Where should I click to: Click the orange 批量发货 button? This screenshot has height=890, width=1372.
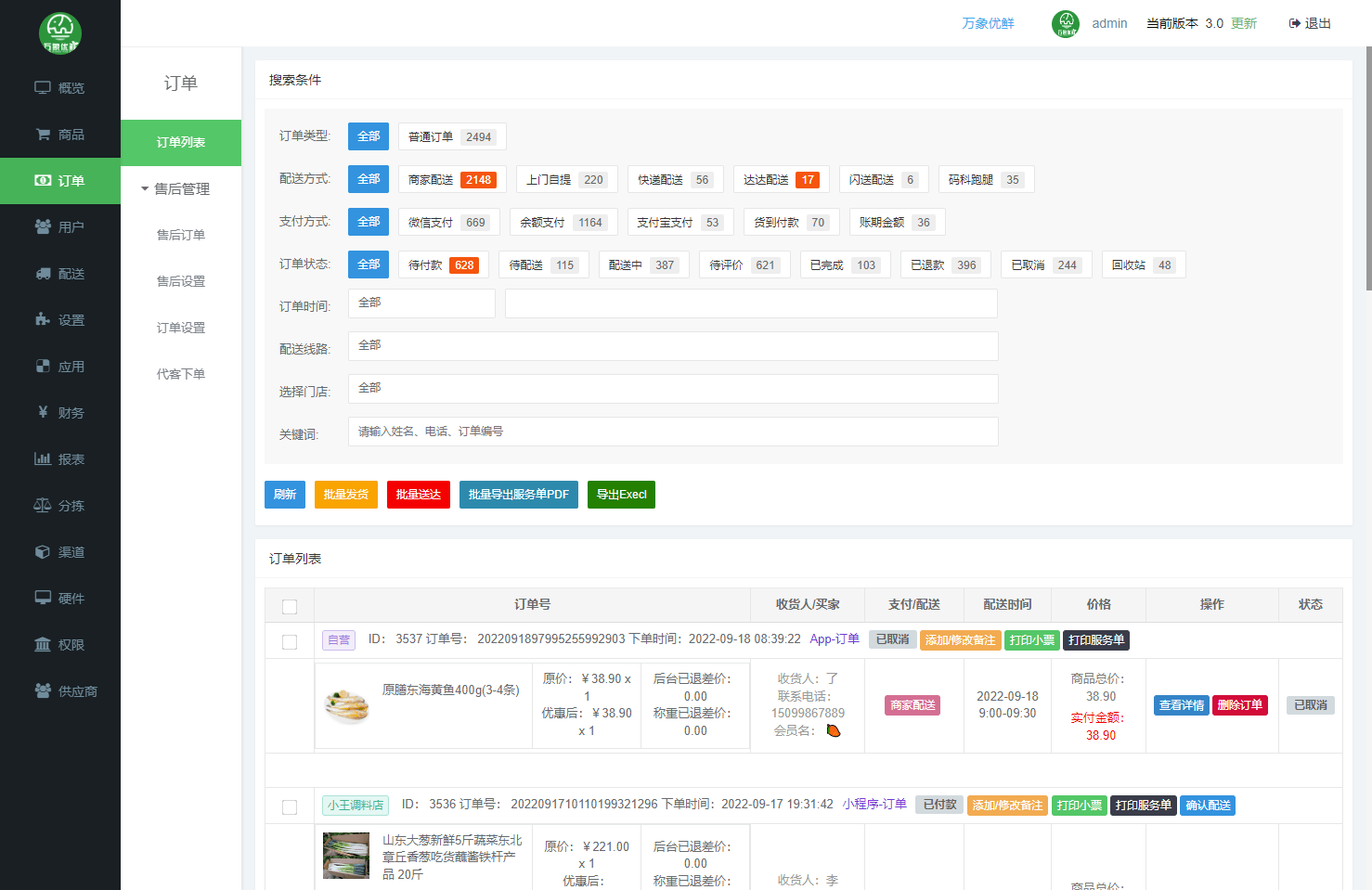(x=345, y=495)
